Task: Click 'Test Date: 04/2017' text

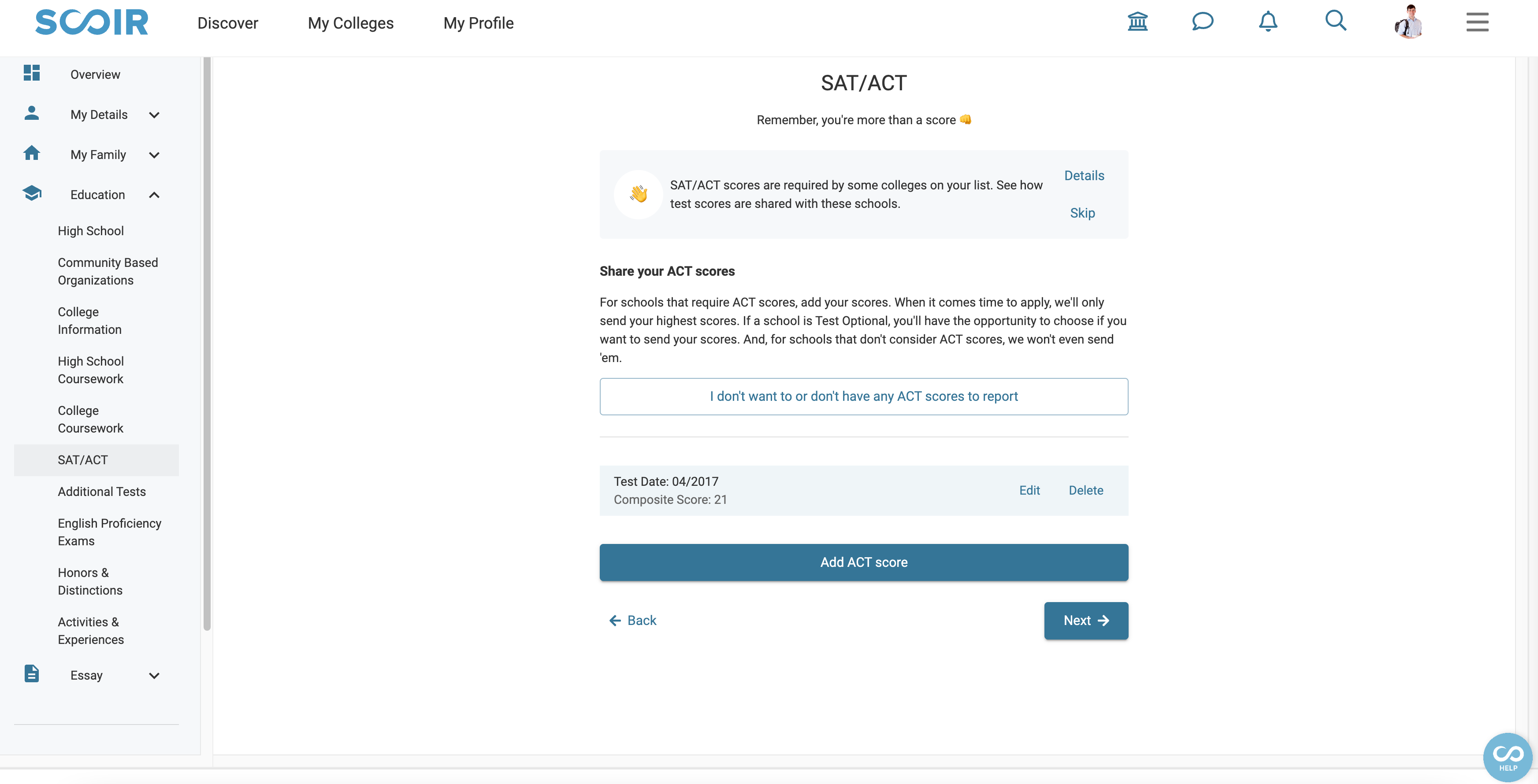Action: [x=666, y=481]
